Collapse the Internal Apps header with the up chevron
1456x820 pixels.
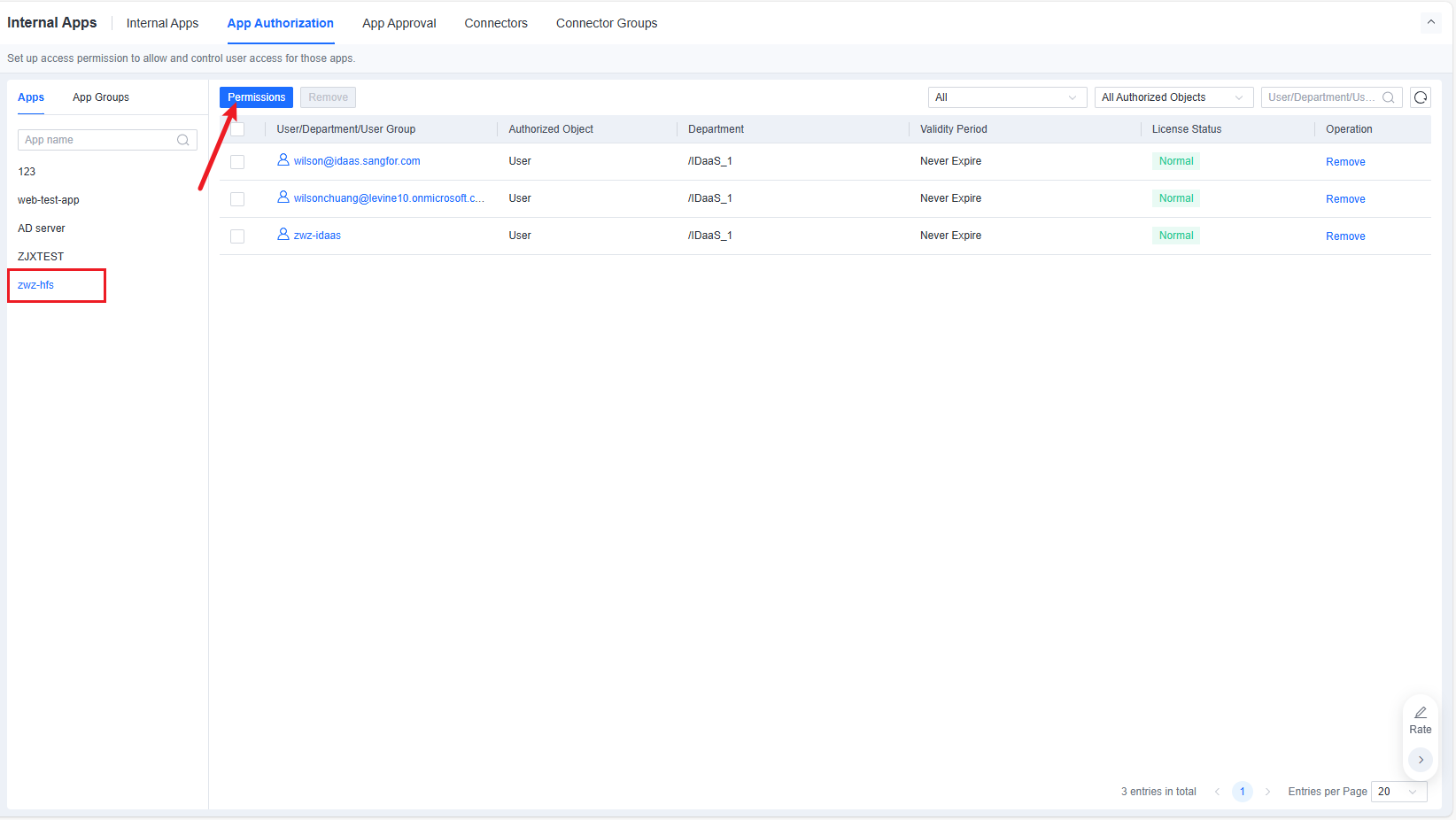tap(1430, 22)
